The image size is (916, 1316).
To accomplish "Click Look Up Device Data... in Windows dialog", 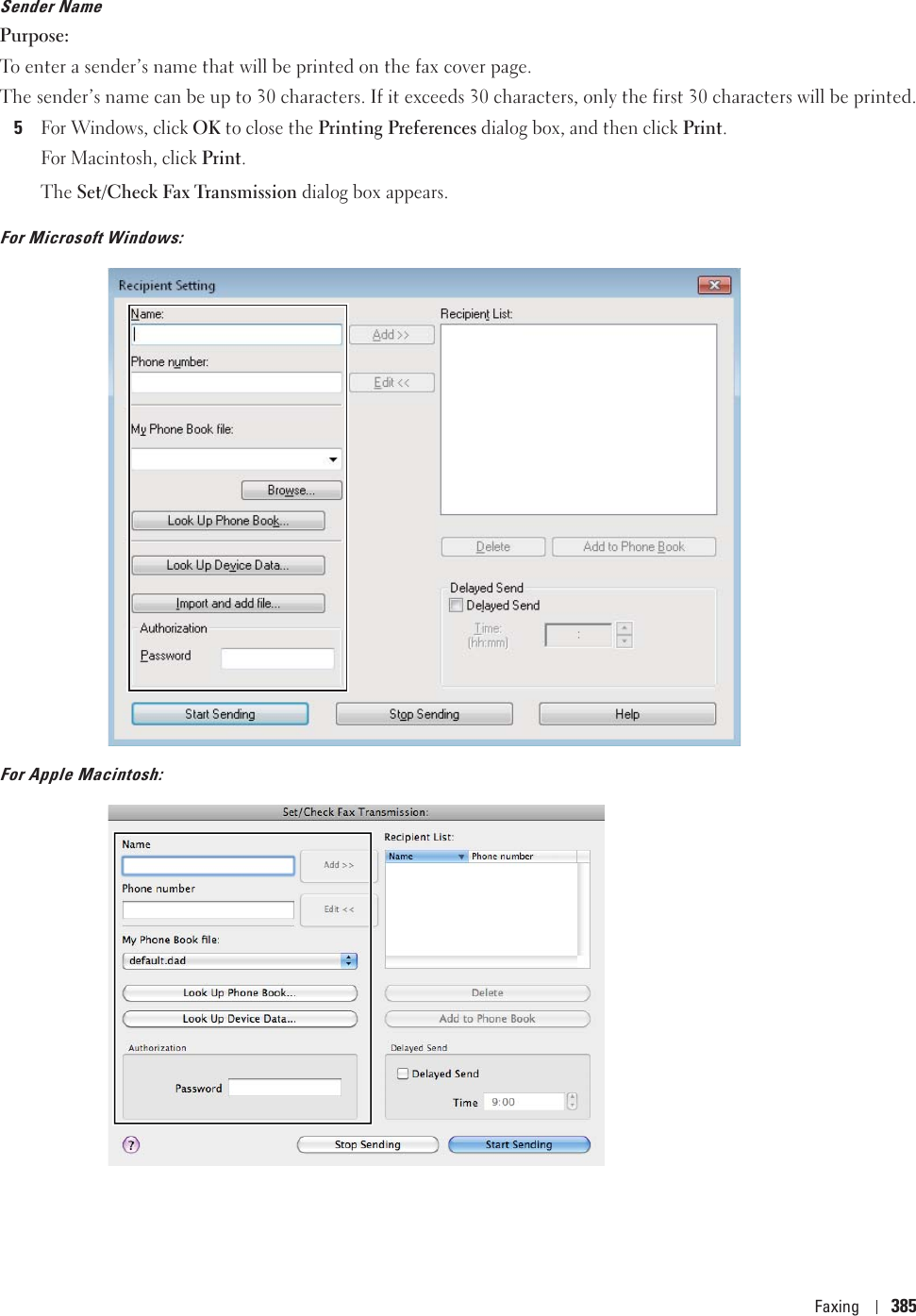I will coord(228,565).
